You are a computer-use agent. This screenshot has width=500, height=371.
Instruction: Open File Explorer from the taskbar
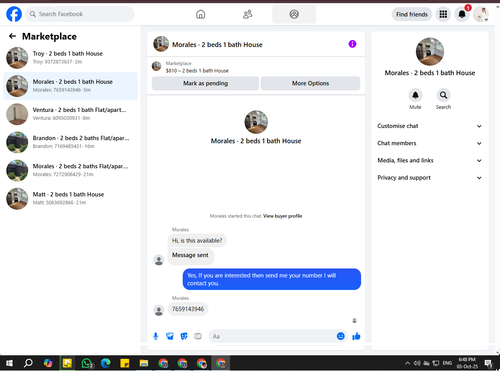click(144, 363)
